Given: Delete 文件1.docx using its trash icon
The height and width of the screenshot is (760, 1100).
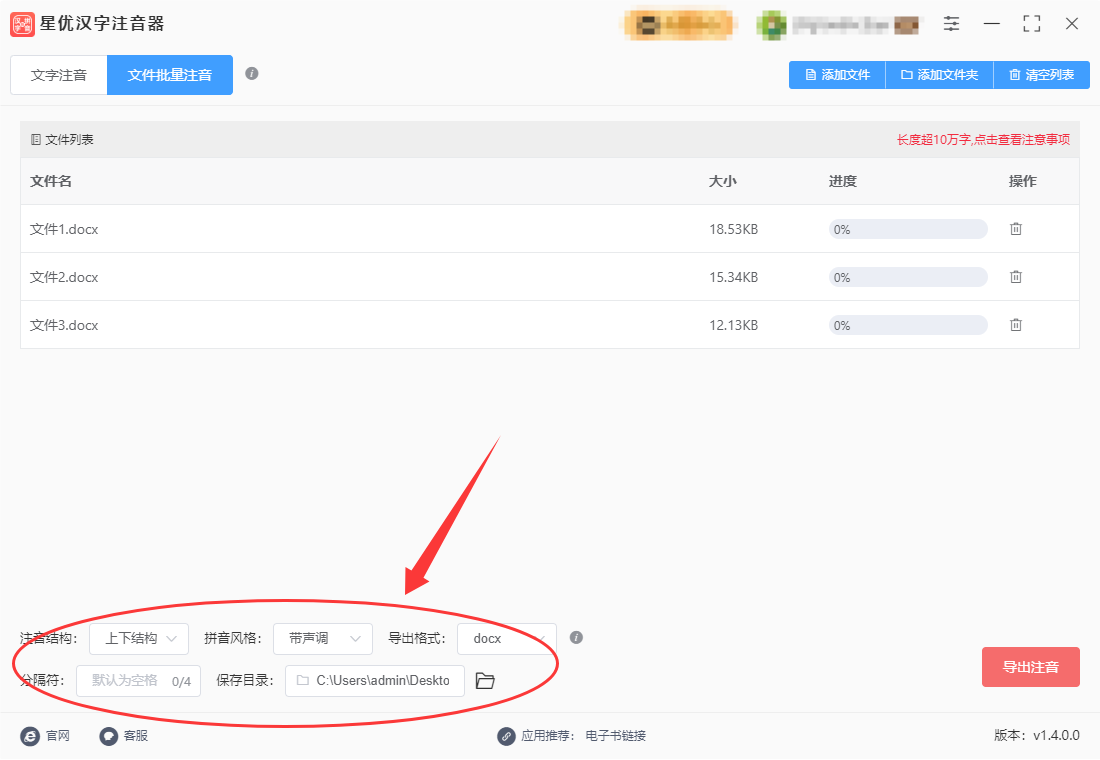Looking at the screenshot, I should [x=1016, y=229].
